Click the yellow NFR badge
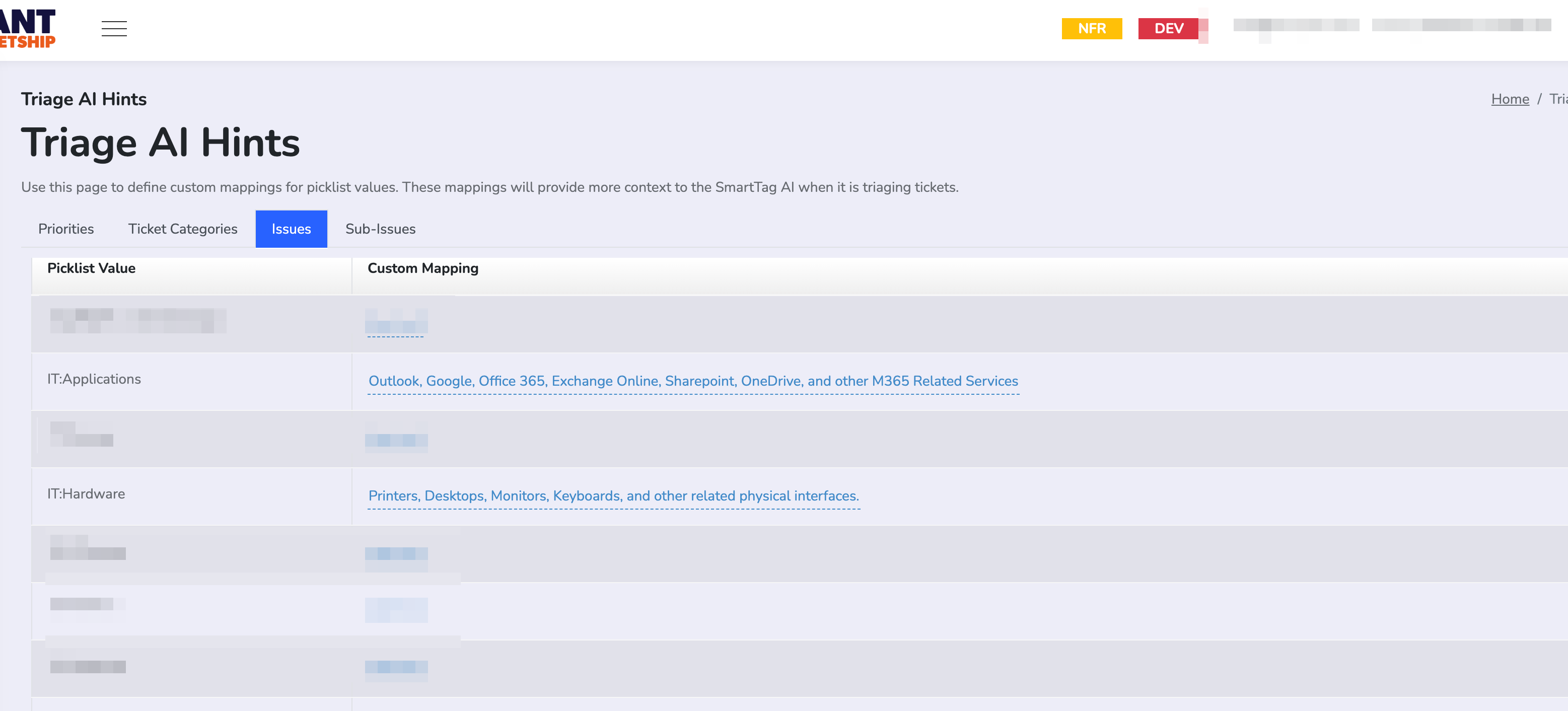Screen dimensions: 1568x711 [1091, 29]
